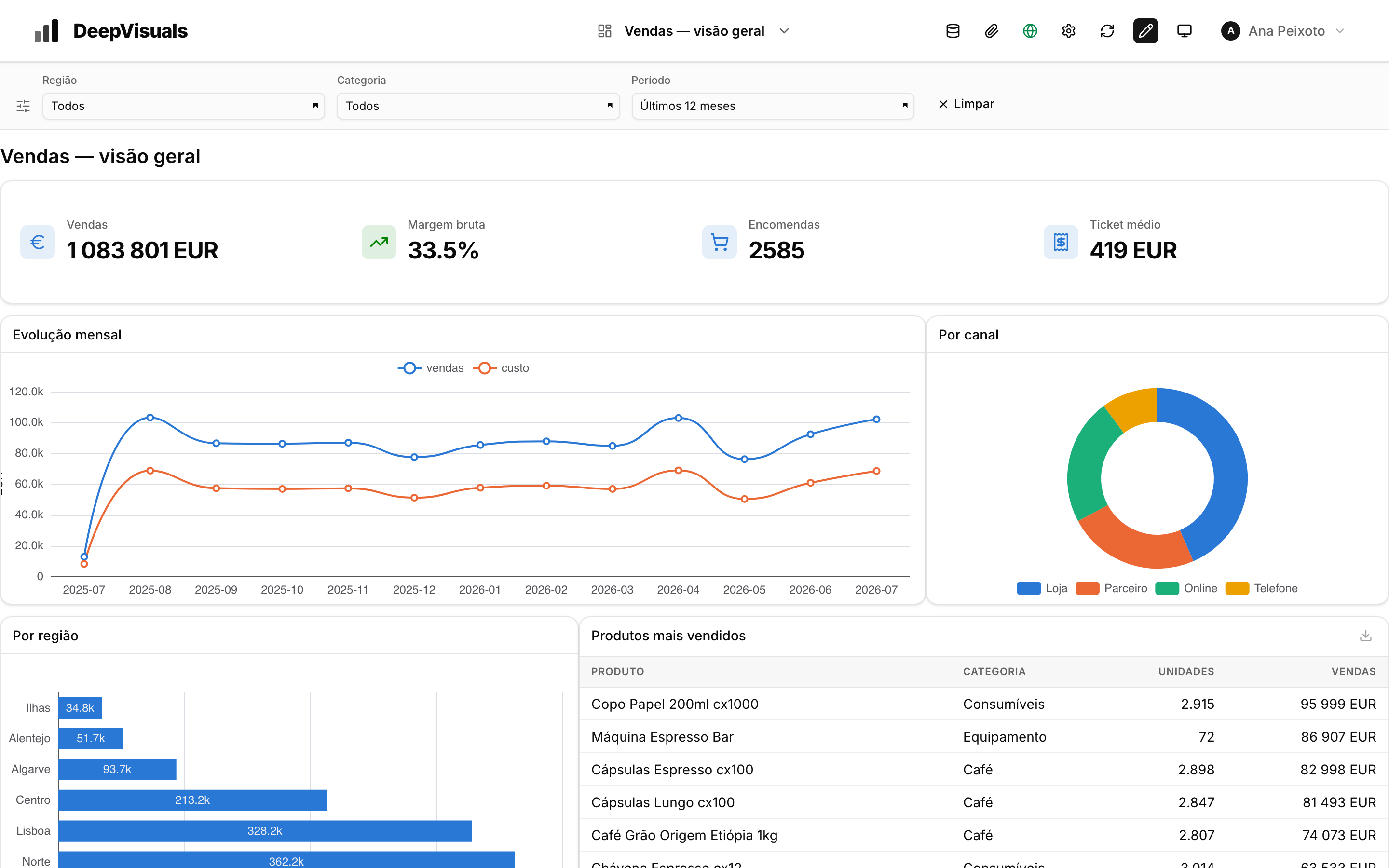Screen dimensions: 1389x868
Task: Click the Margem bruta trend icon
Action: tap(379, 242)
